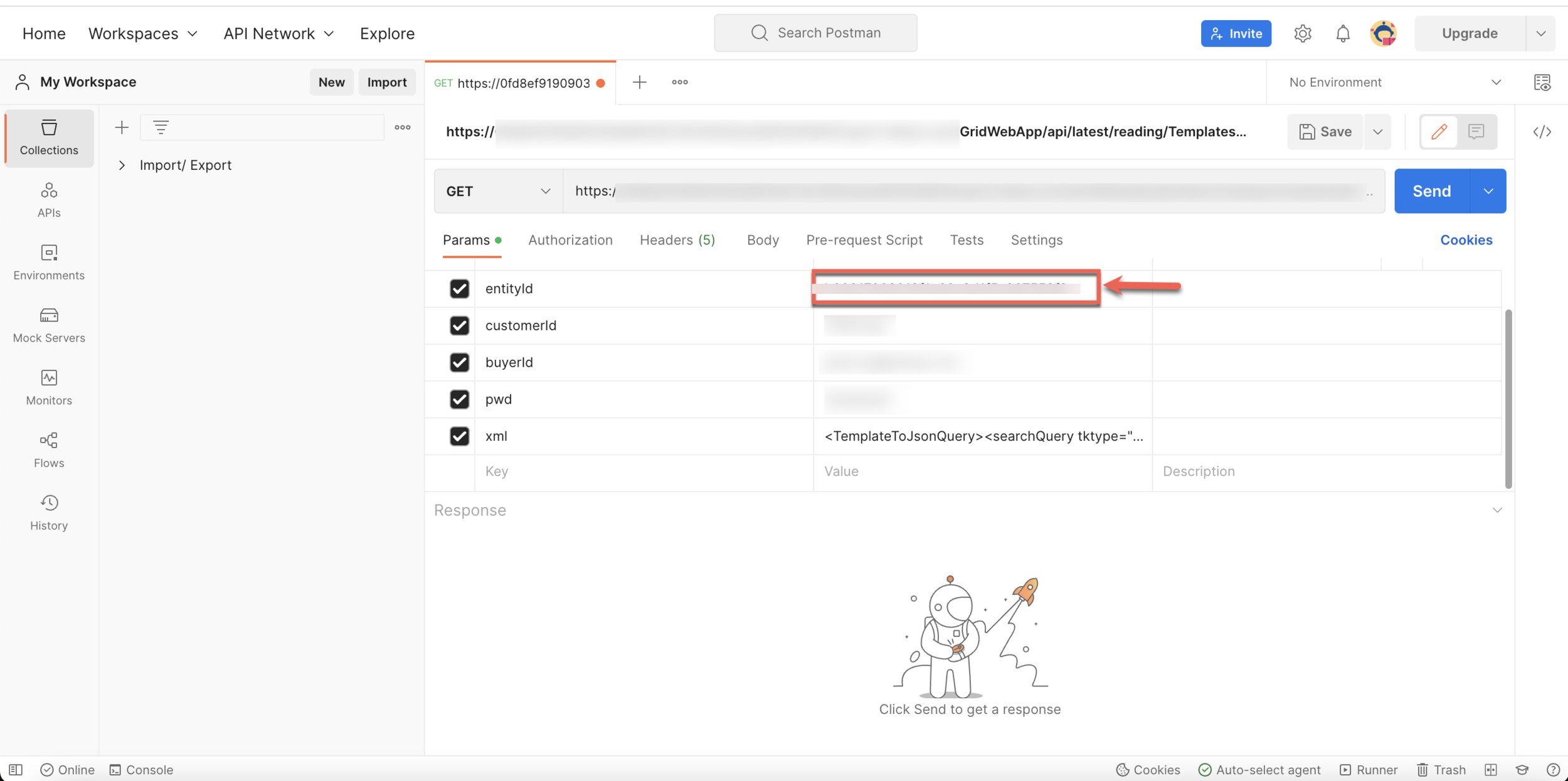The width and height of the screenshot is (1568, 781).
Task: Click the pencil edit mode icon
Action: pyautogui.click(x=1439, y=132)
